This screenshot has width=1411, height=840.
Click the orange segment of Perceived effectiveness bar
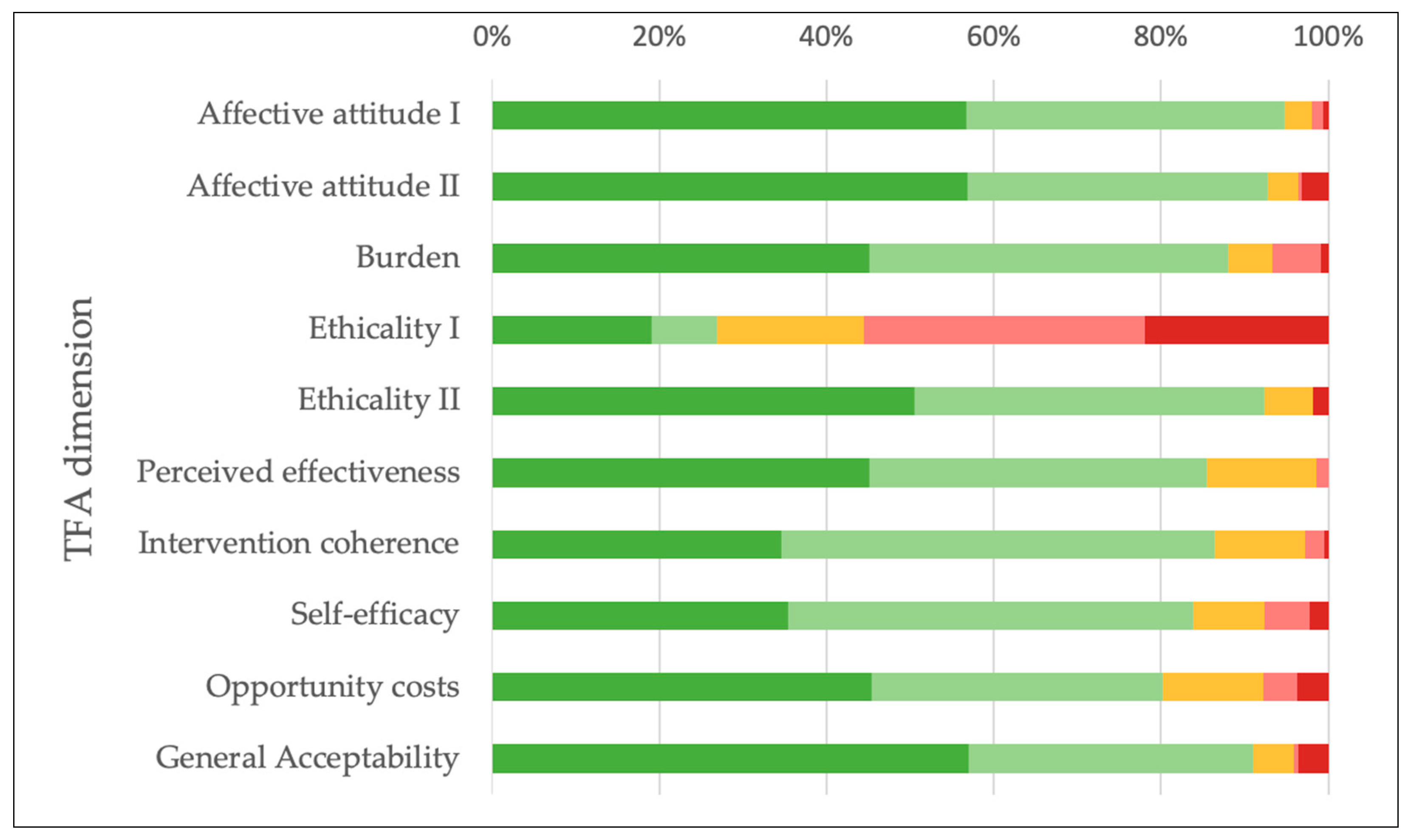coord(1261,472)
